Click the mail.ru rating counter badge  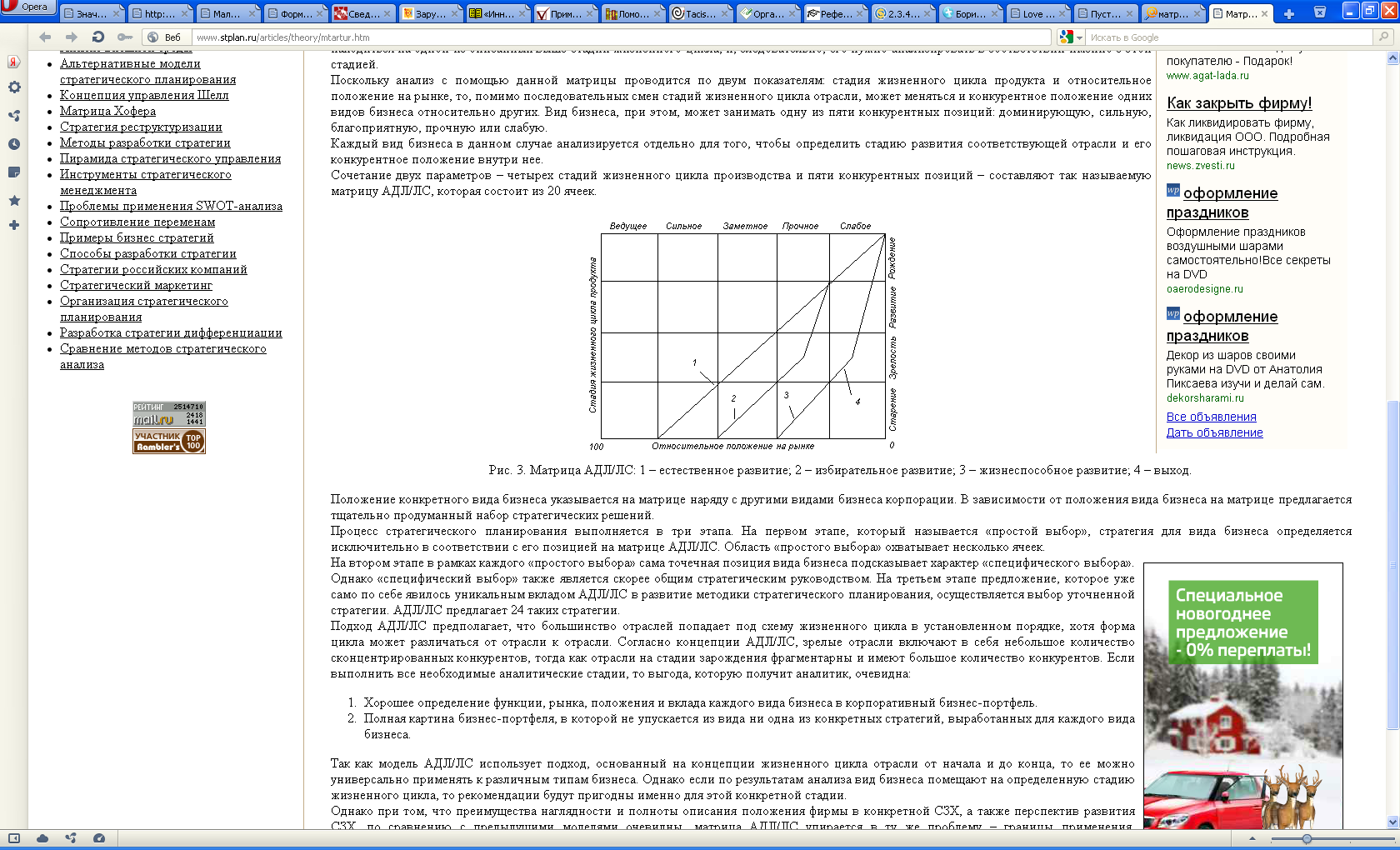[169, 414]
